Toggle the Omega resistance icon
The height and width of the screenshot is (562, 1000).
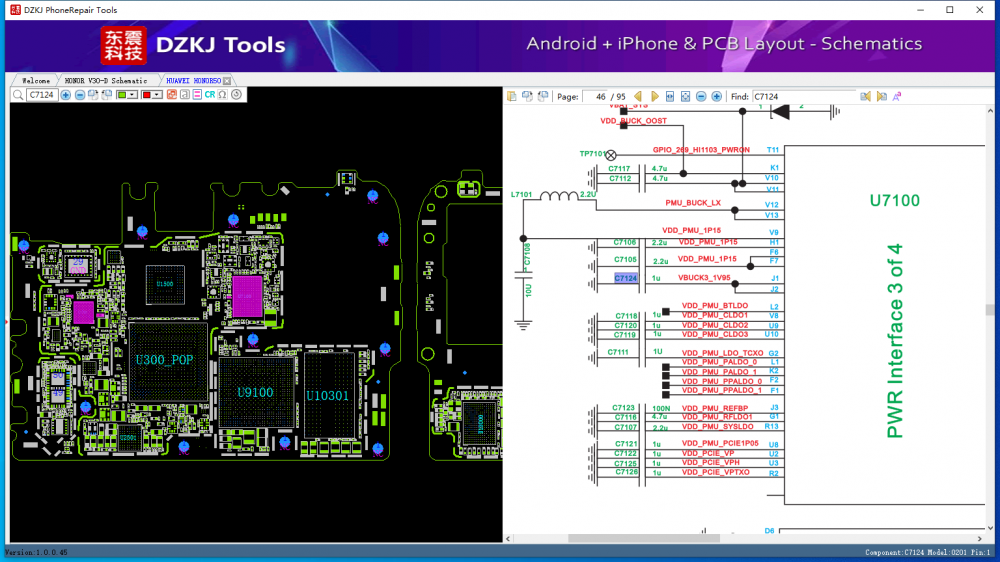[223, 95]
